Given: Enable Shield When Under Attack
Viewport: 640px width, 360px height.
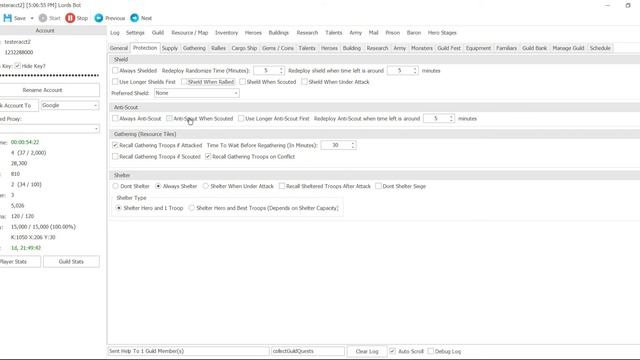Looking at the screenshot, I should tap(304, 82).
